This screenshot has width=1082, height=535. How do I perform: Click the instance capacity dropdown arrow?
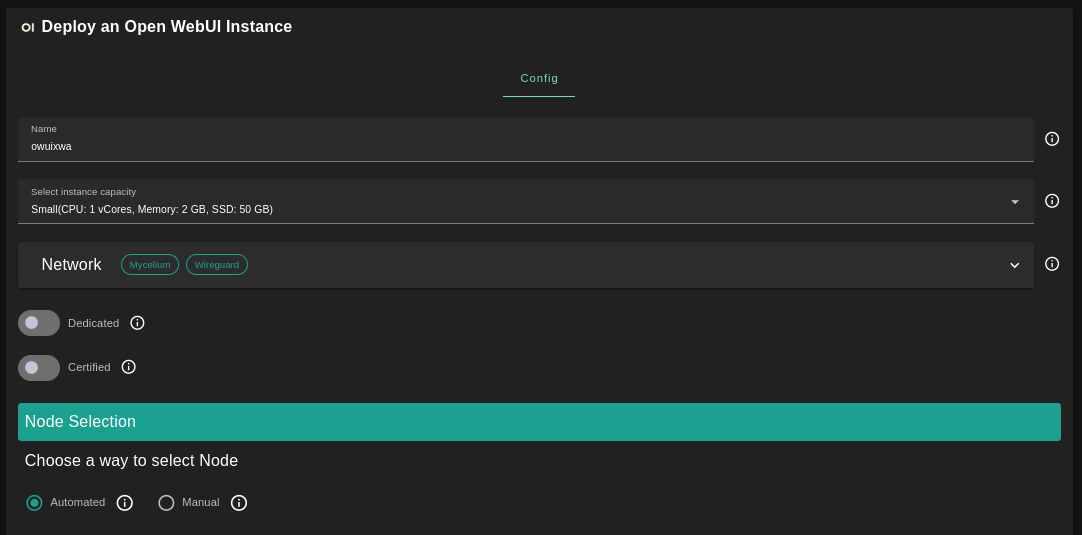click(x=1014, y=202)
